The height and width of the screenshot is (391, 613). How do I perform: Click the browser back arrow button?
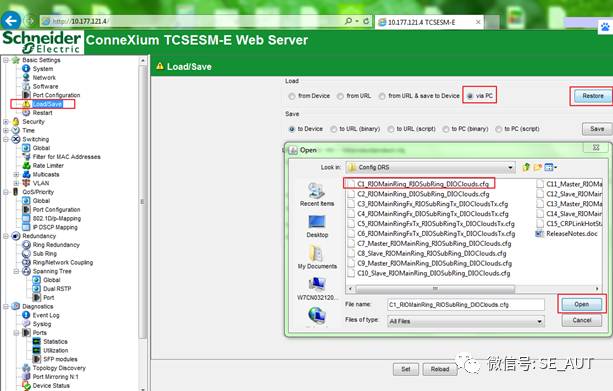tap(11, 21)
